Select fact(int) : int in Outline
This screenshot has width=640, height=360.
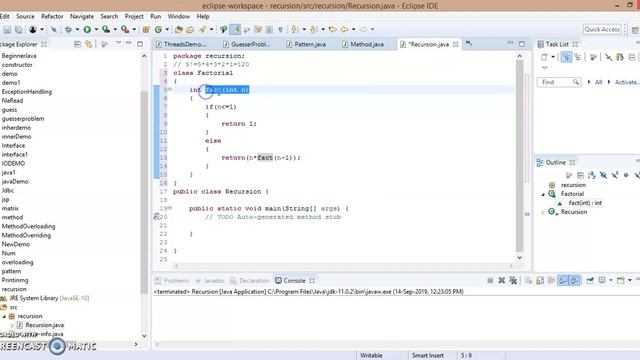[x=585, y=203]
